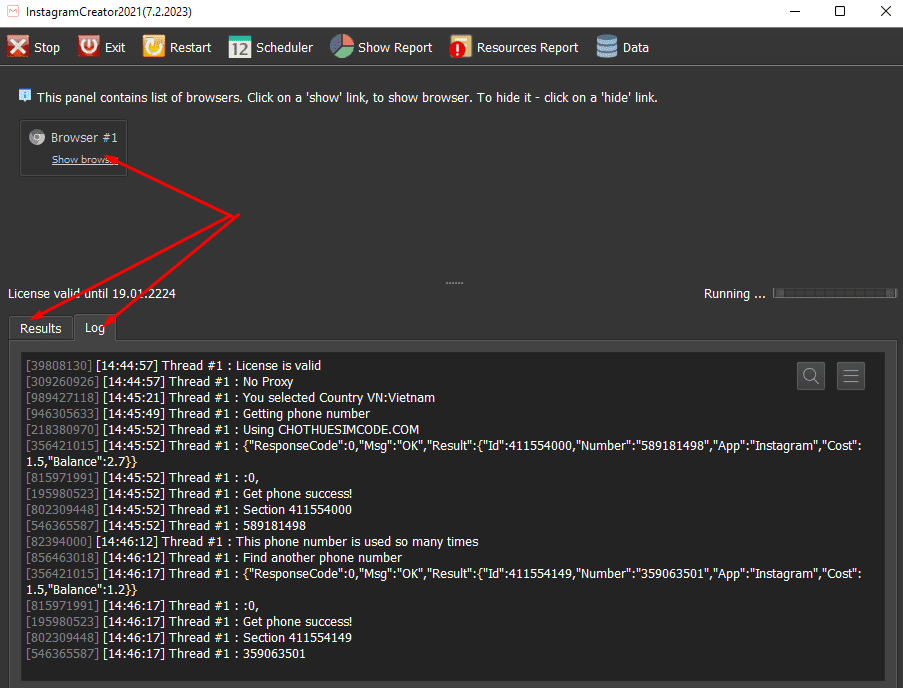Click the red Stop icon
This screenshot has height=688, width=903.
coord(18,47)
